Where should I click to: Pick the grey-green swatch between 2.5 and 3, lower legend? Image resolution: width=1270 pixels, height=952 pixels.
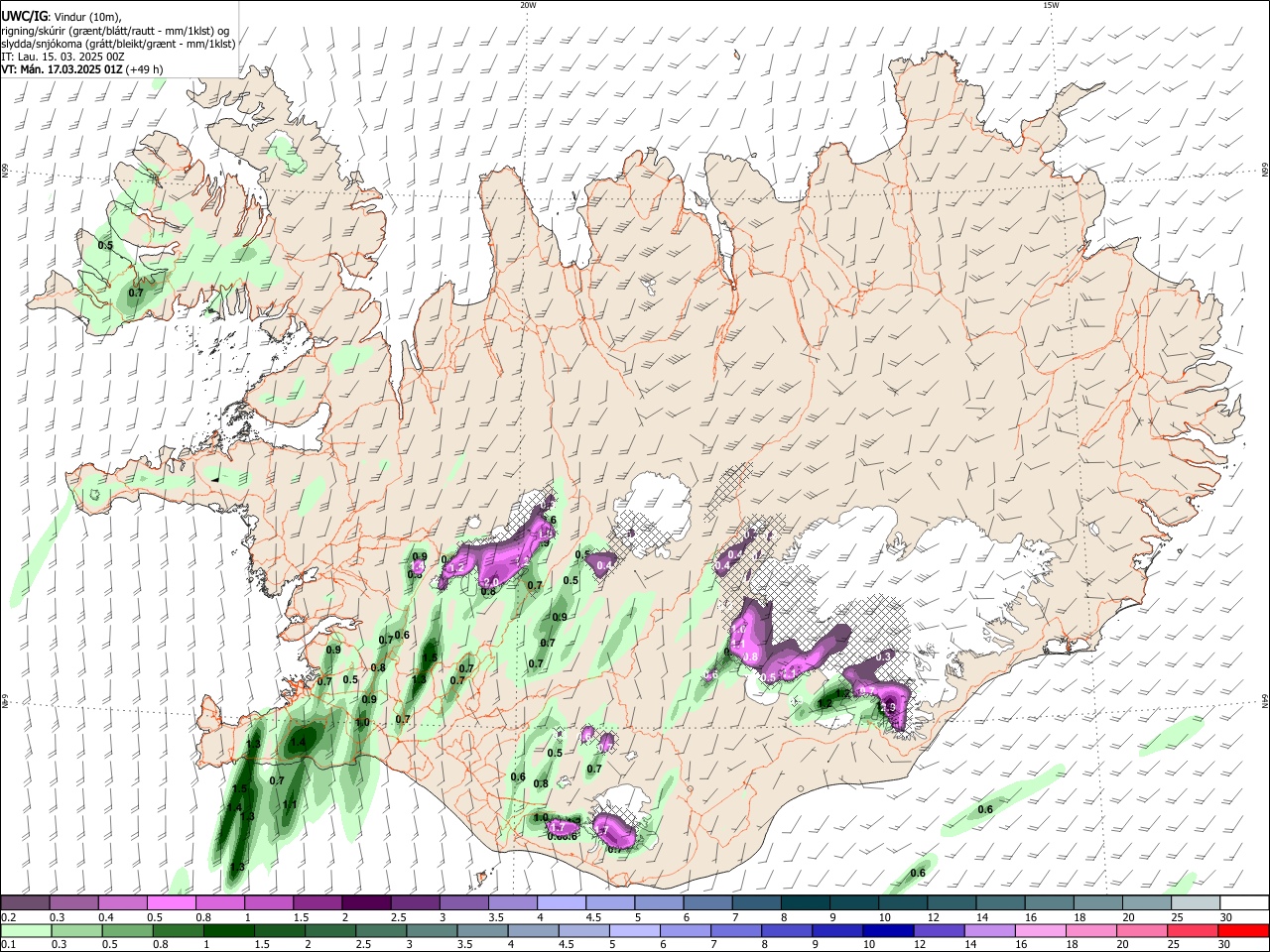[x=382, y=930]
